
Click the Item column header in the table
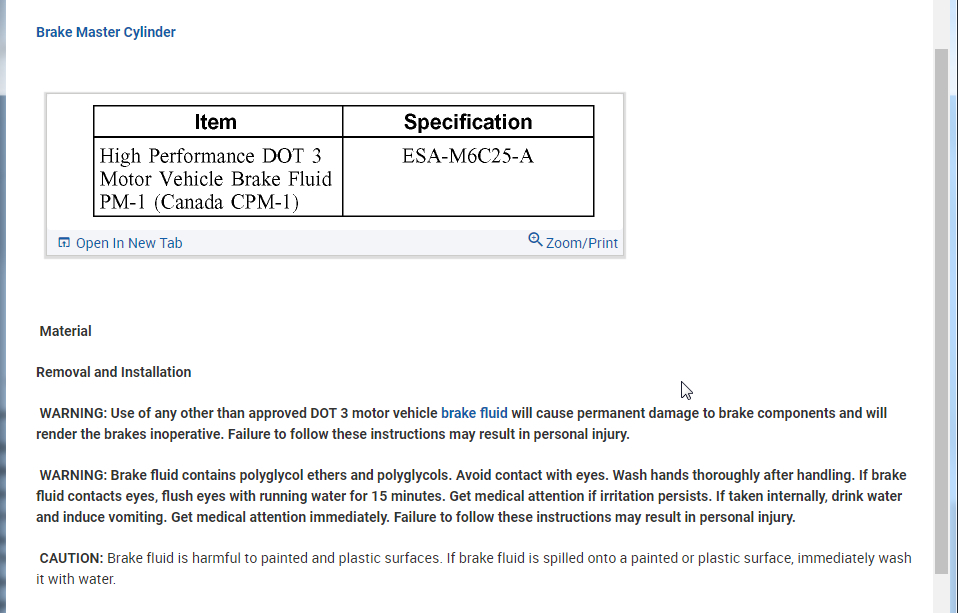coord(216,122)
